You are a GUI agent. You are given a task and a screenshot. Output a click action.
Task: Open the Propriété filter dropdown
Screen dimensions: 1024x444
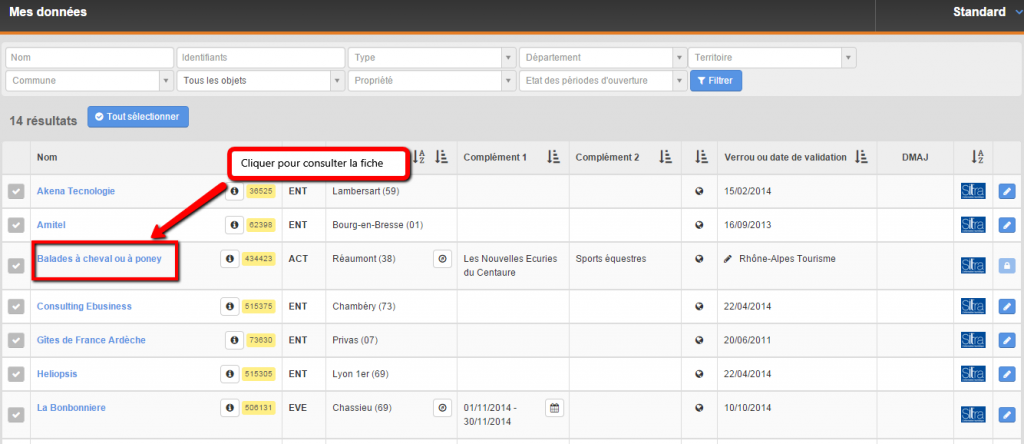432,81
